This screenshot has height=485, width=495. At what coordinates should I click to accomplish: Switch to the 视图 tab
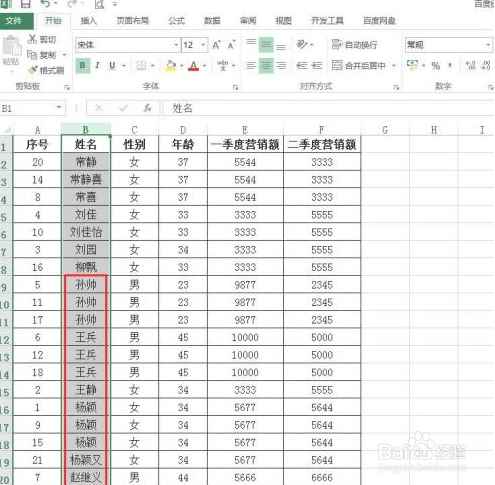[x=284, y=21]
